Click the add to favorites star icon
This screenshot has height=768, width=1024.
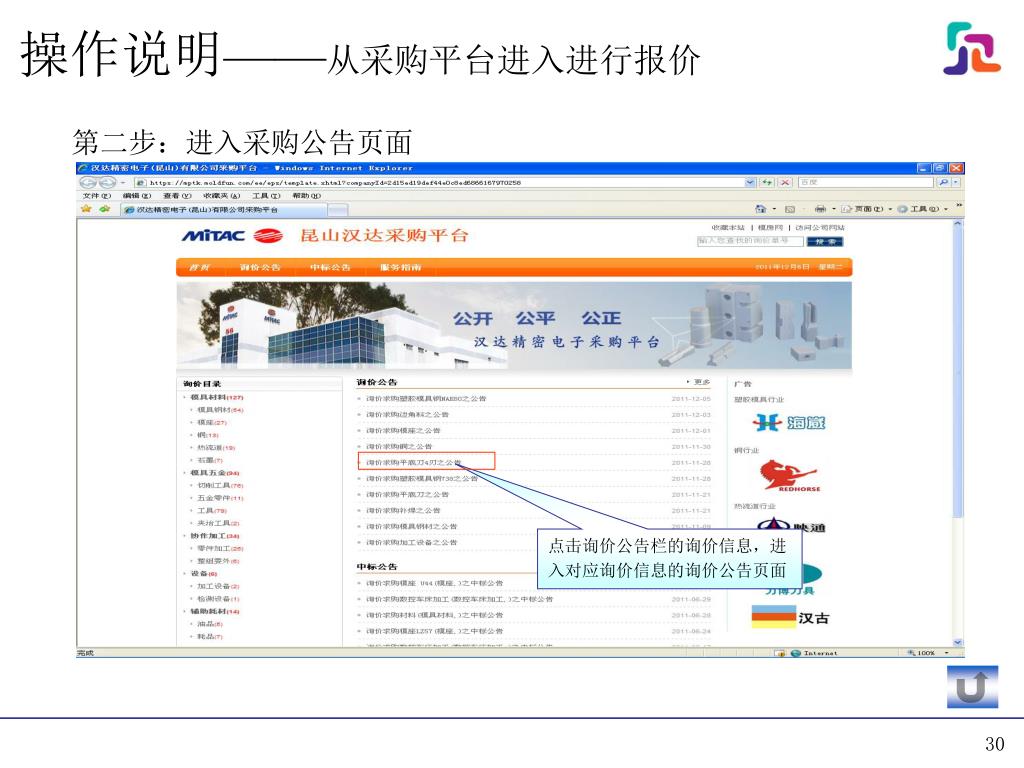click(104, 209)
